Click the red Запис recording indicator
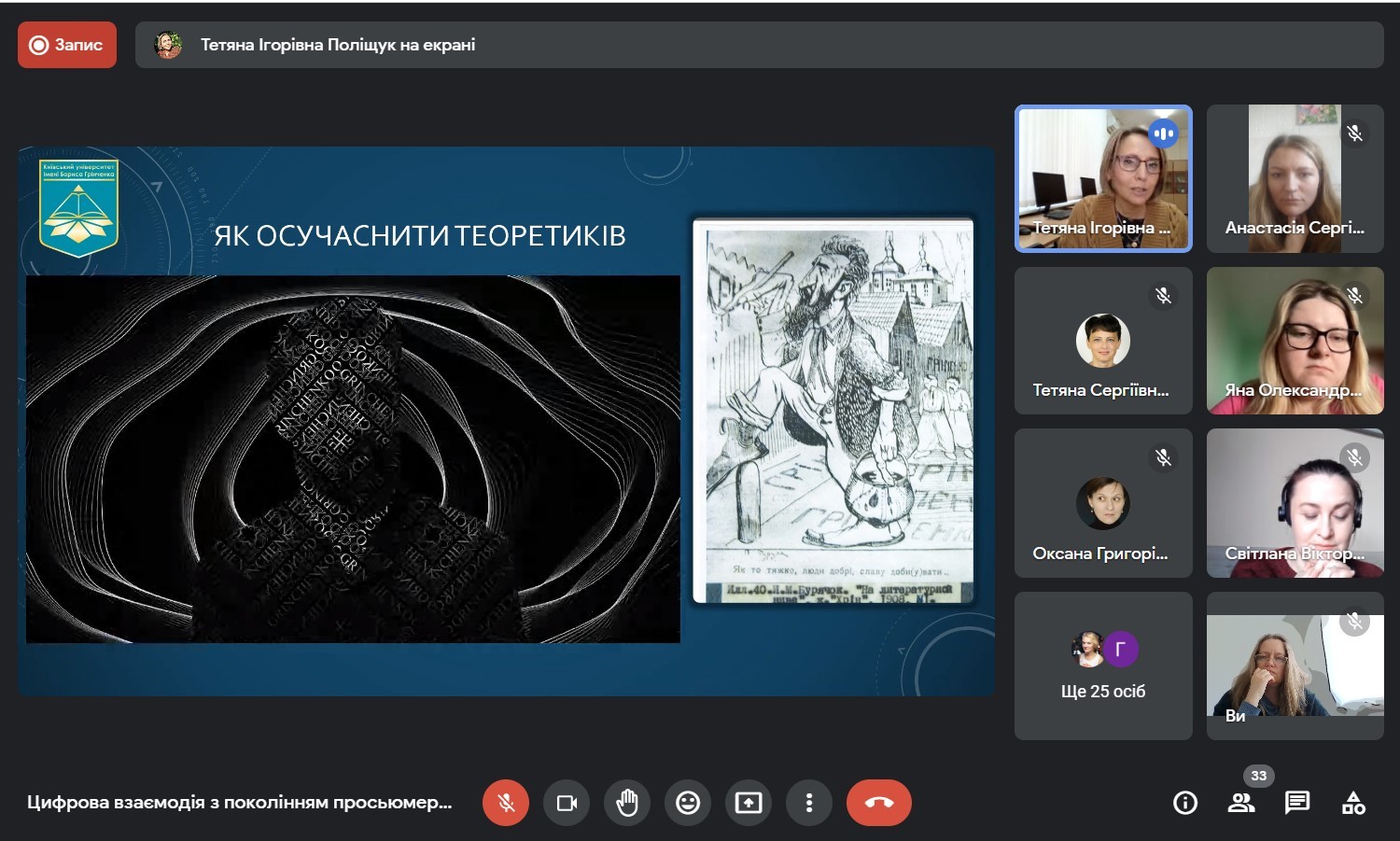The width and height of the screenshot is (1400, 841). tap(67, 45)
